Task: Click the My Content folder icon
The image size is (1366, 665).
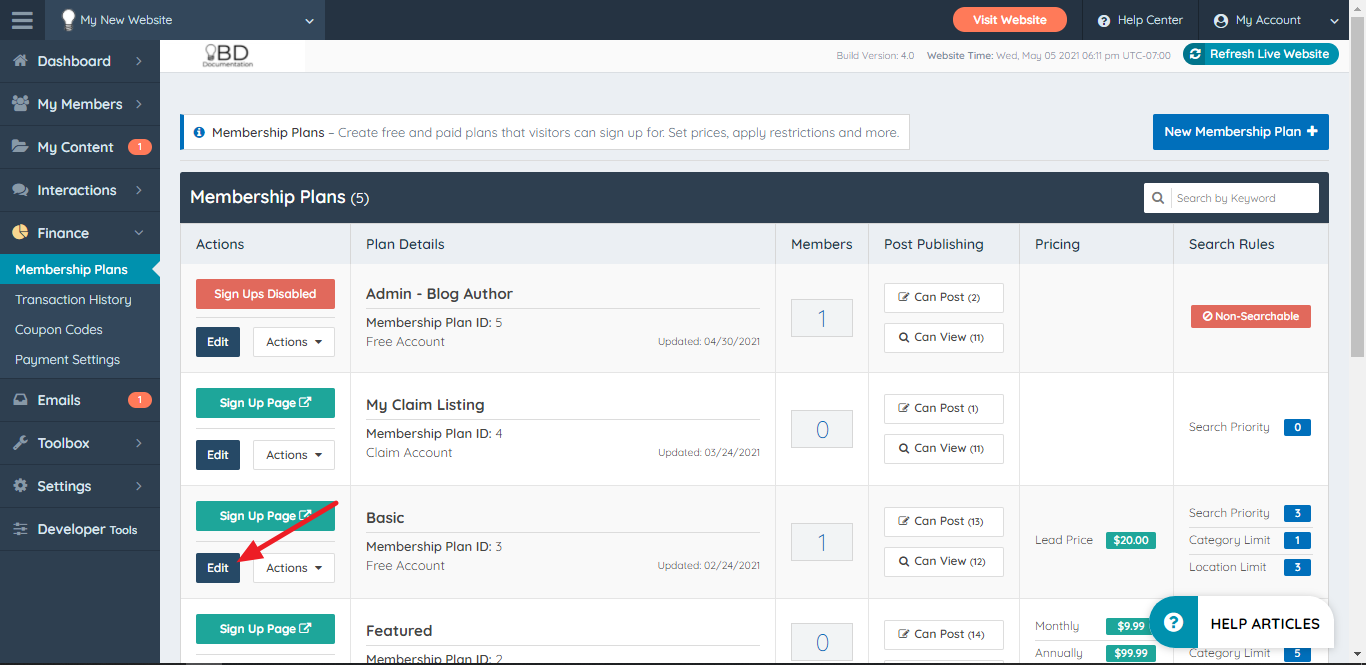Action: coord(20,147)
